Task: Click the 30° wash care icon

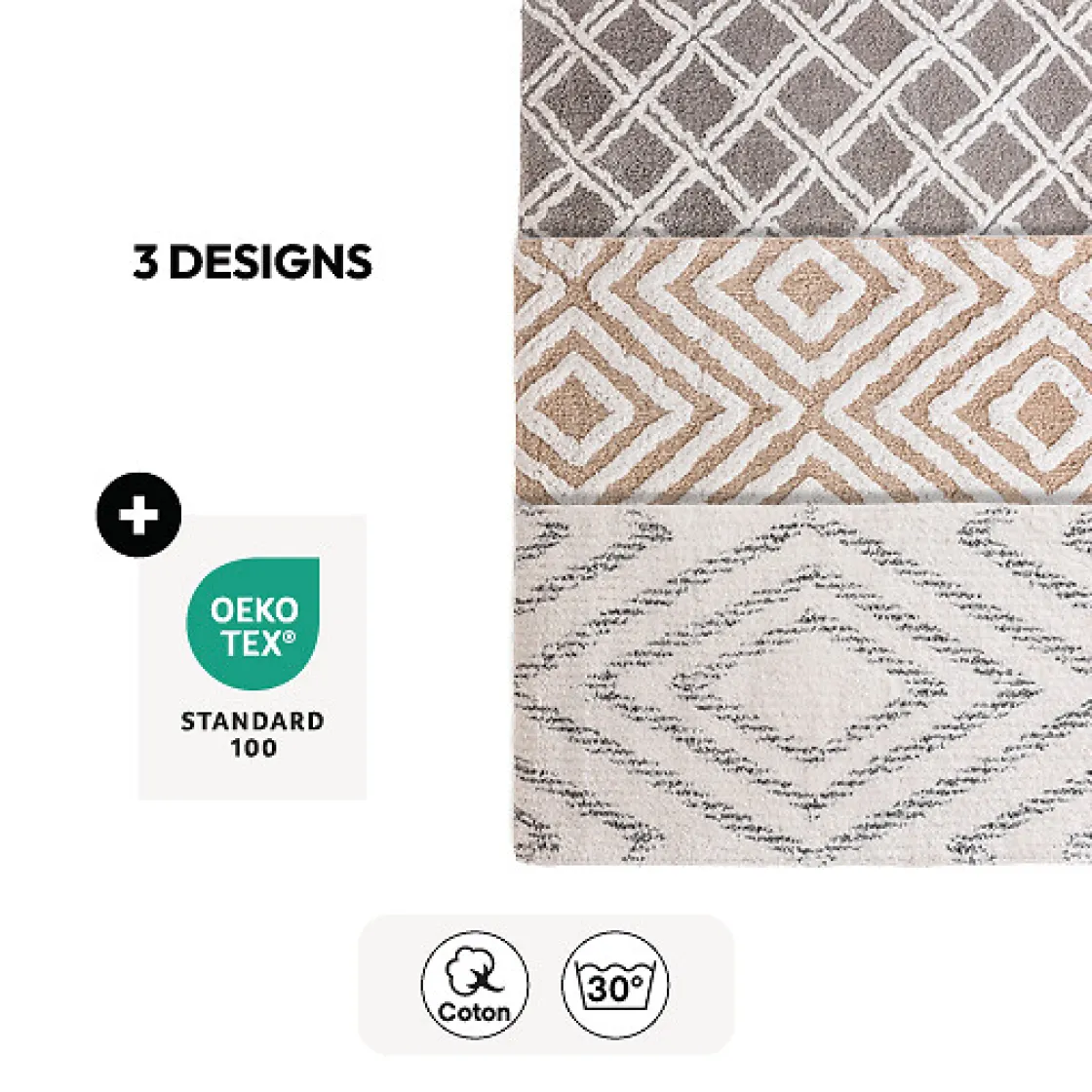Action: (x=615, y=984)
